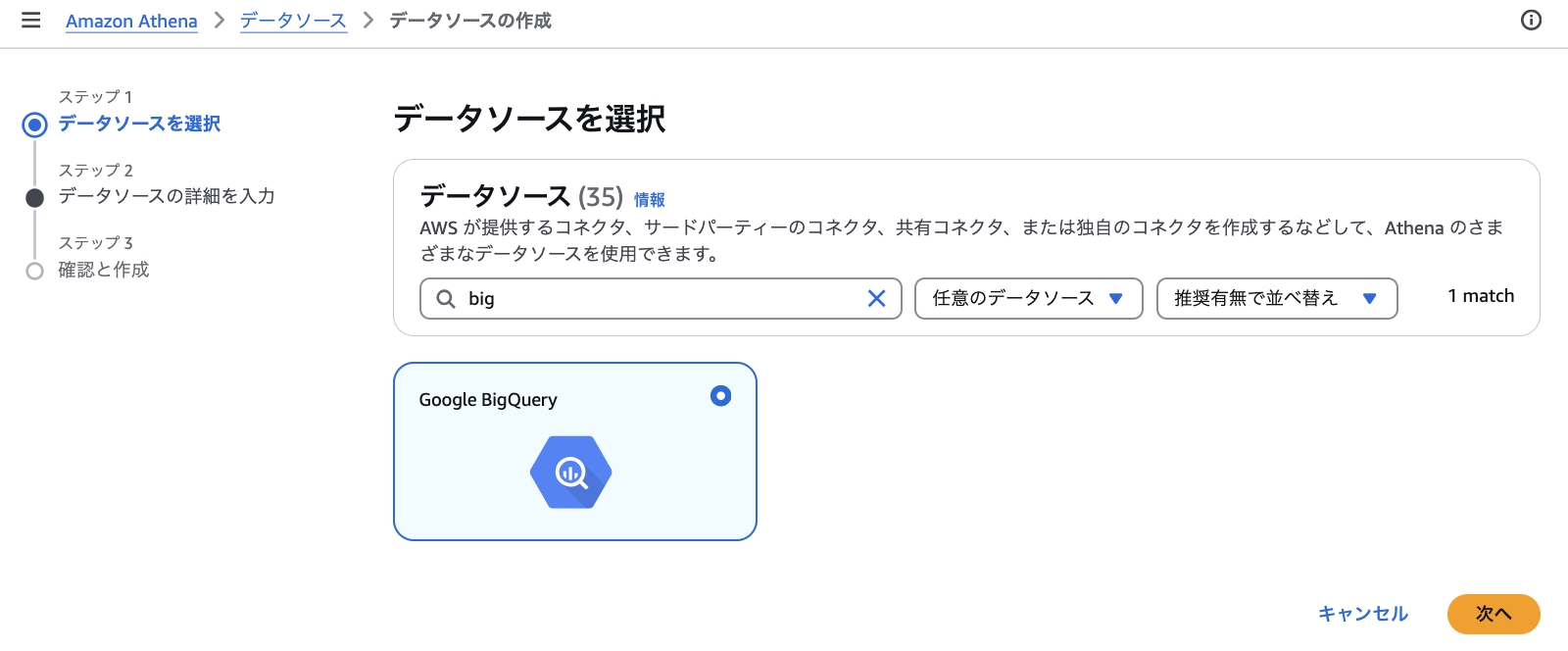This screenshot has height=651, width=1568.
Task: Click the search magnifier icon
Action: click(446, 298)
